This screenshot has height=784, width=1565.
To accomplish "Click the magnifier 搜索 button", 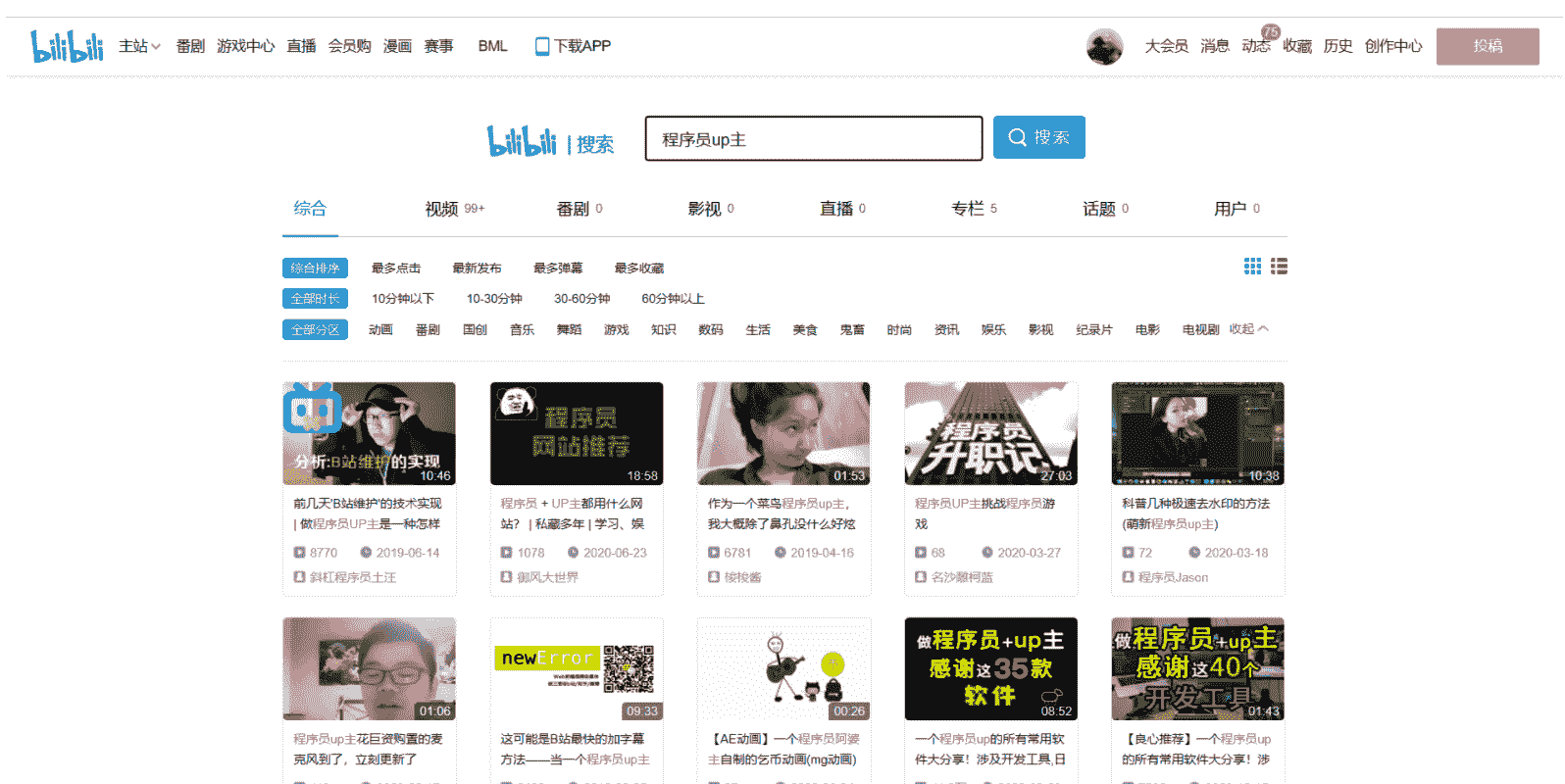I will pyautogui.click(x=1038, y=137).
